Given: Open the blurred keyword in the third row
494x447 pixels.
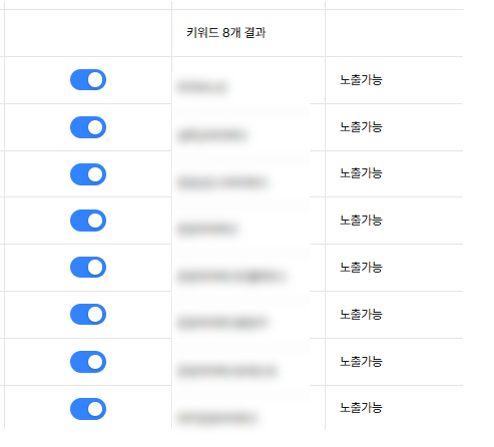Looking at the screenshot, I should (223, 182).
